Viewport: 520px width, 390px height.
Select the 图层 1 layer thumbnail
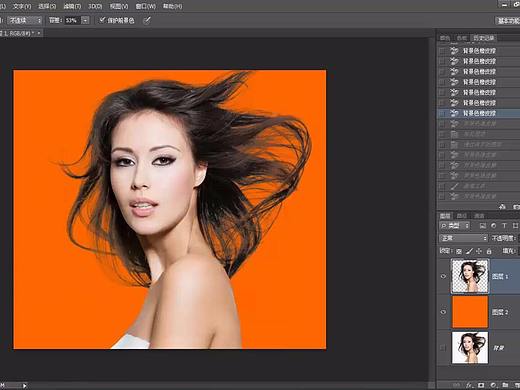pyautogui.click(x=470, y=276)
